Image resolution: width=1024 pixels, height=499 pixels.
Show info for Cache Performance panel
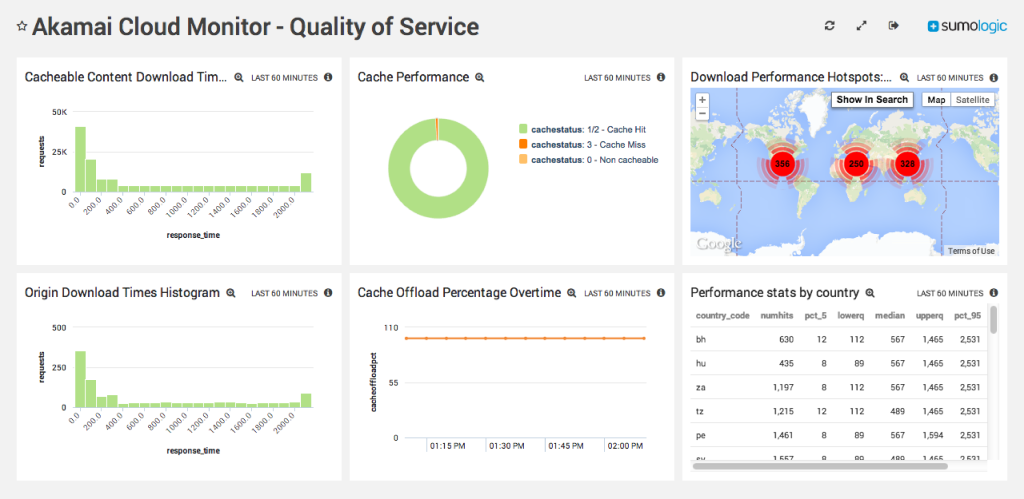[x=661, y=77]
